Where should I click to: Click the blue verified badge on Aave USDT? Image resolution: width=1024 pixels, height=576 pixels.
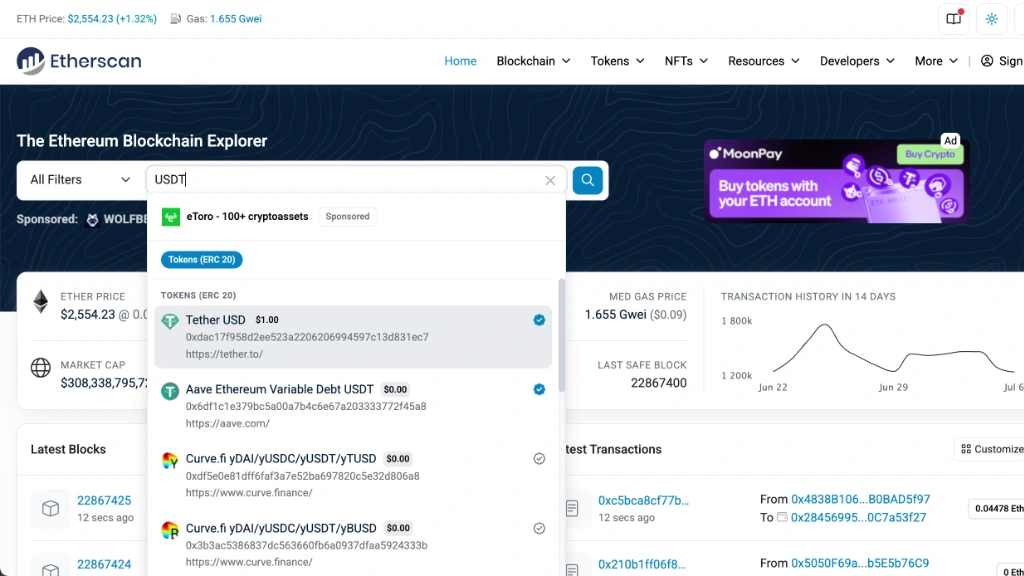(539, 389)
